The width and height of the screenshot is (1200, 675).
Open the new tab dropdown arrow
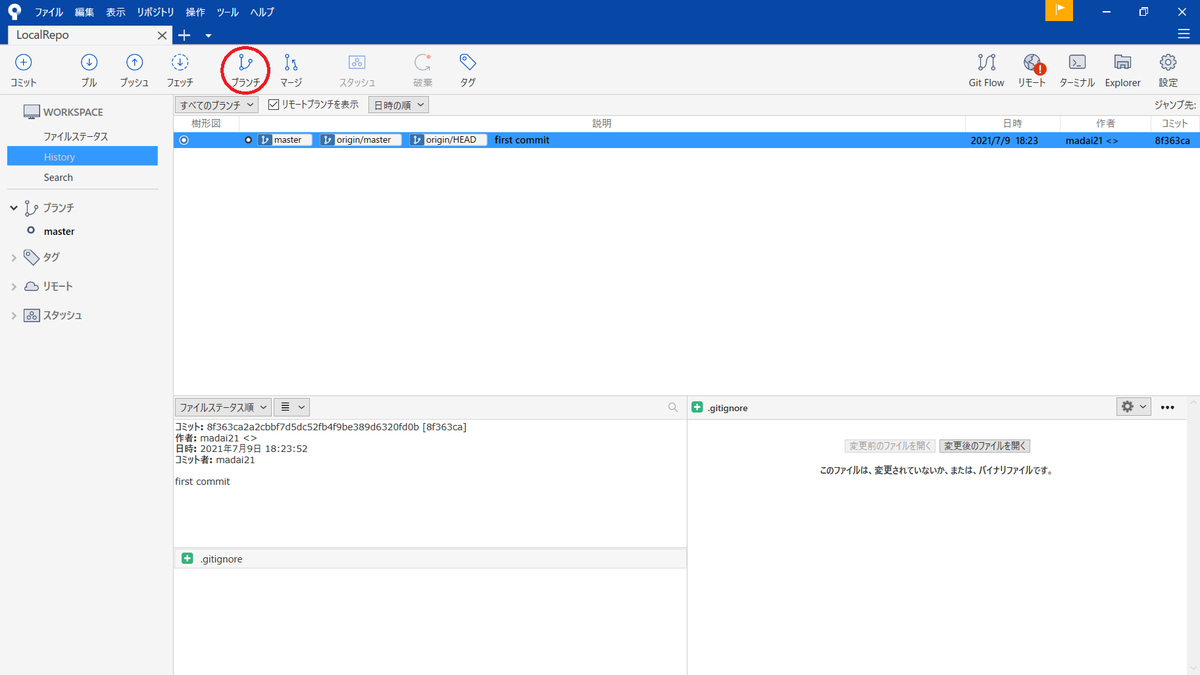(208, 35)
